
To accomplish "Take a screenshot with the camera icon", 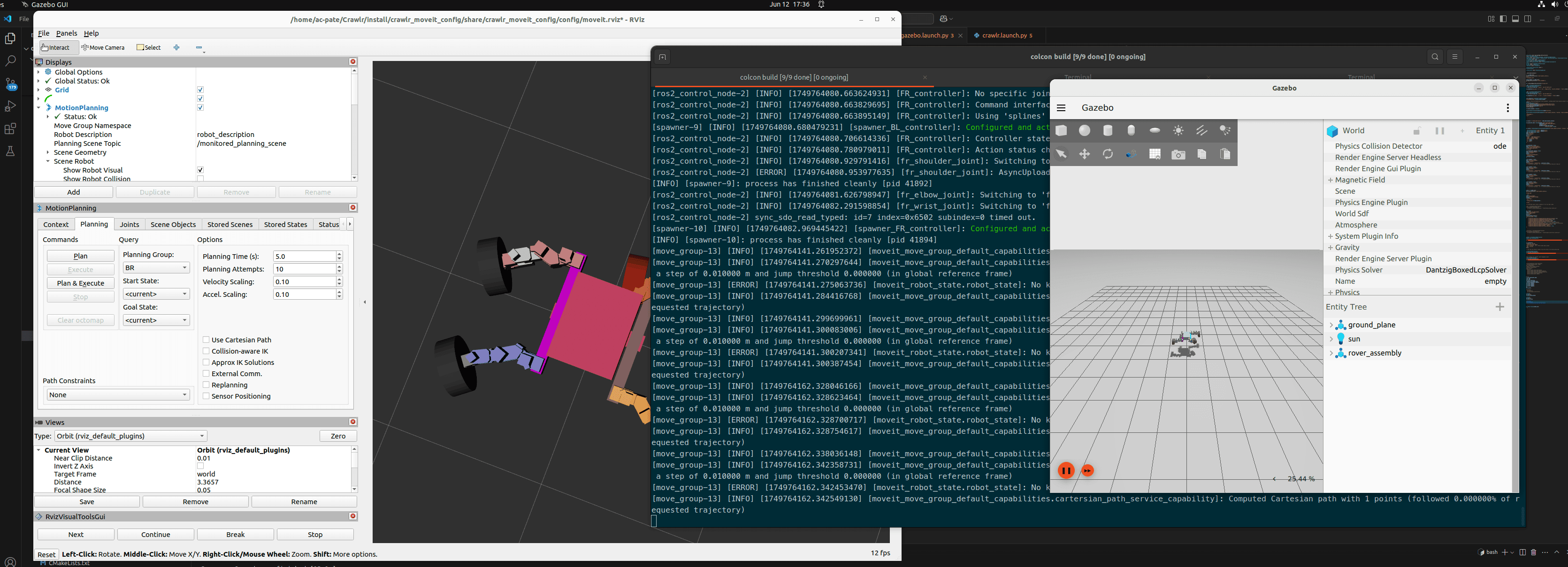I will click(1178, 154).
